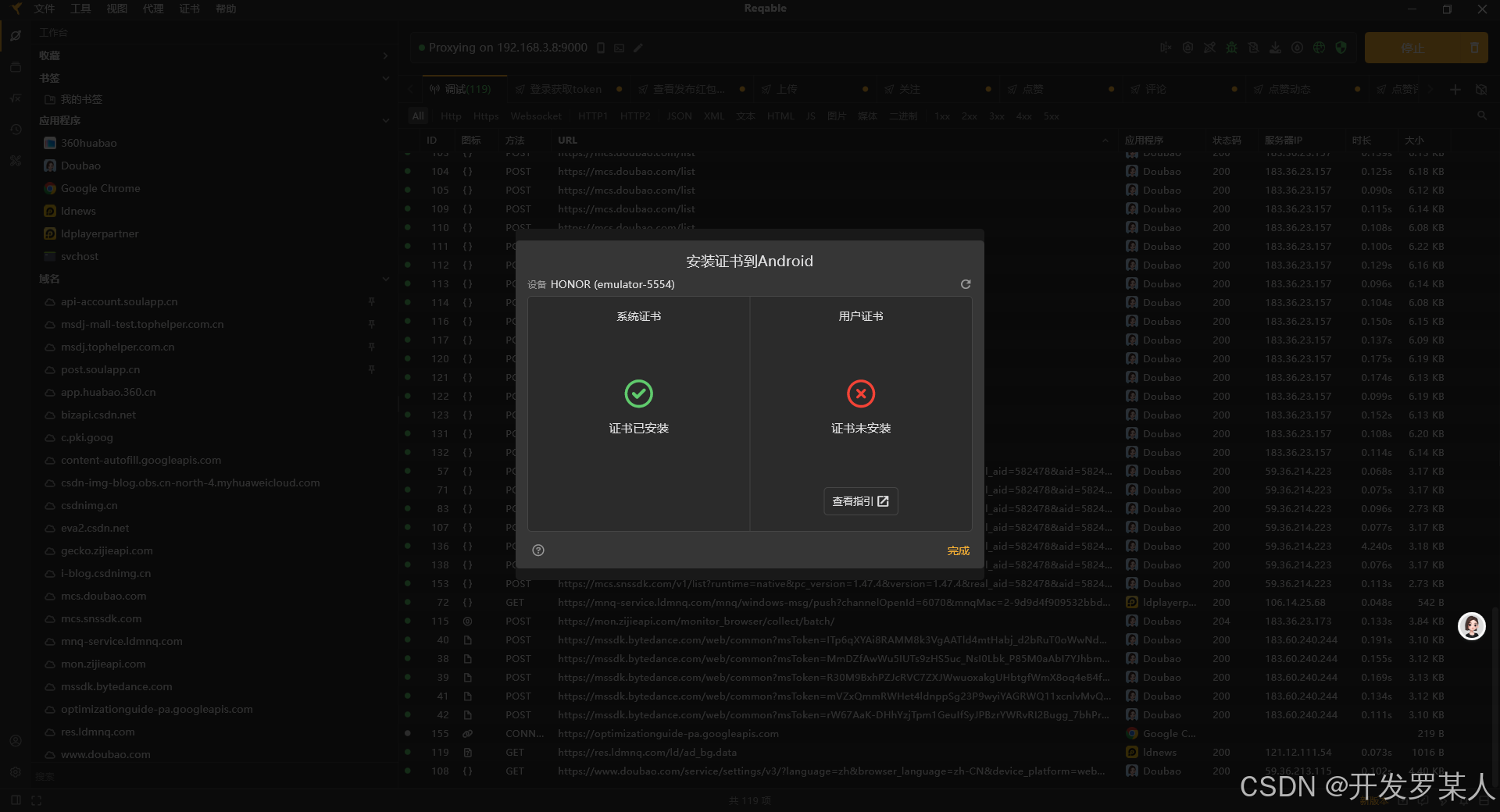Toggle the green bug debug icon
Image resolution: width=1500 pixels, height=812 pixels.
(x=1231, y=48)
